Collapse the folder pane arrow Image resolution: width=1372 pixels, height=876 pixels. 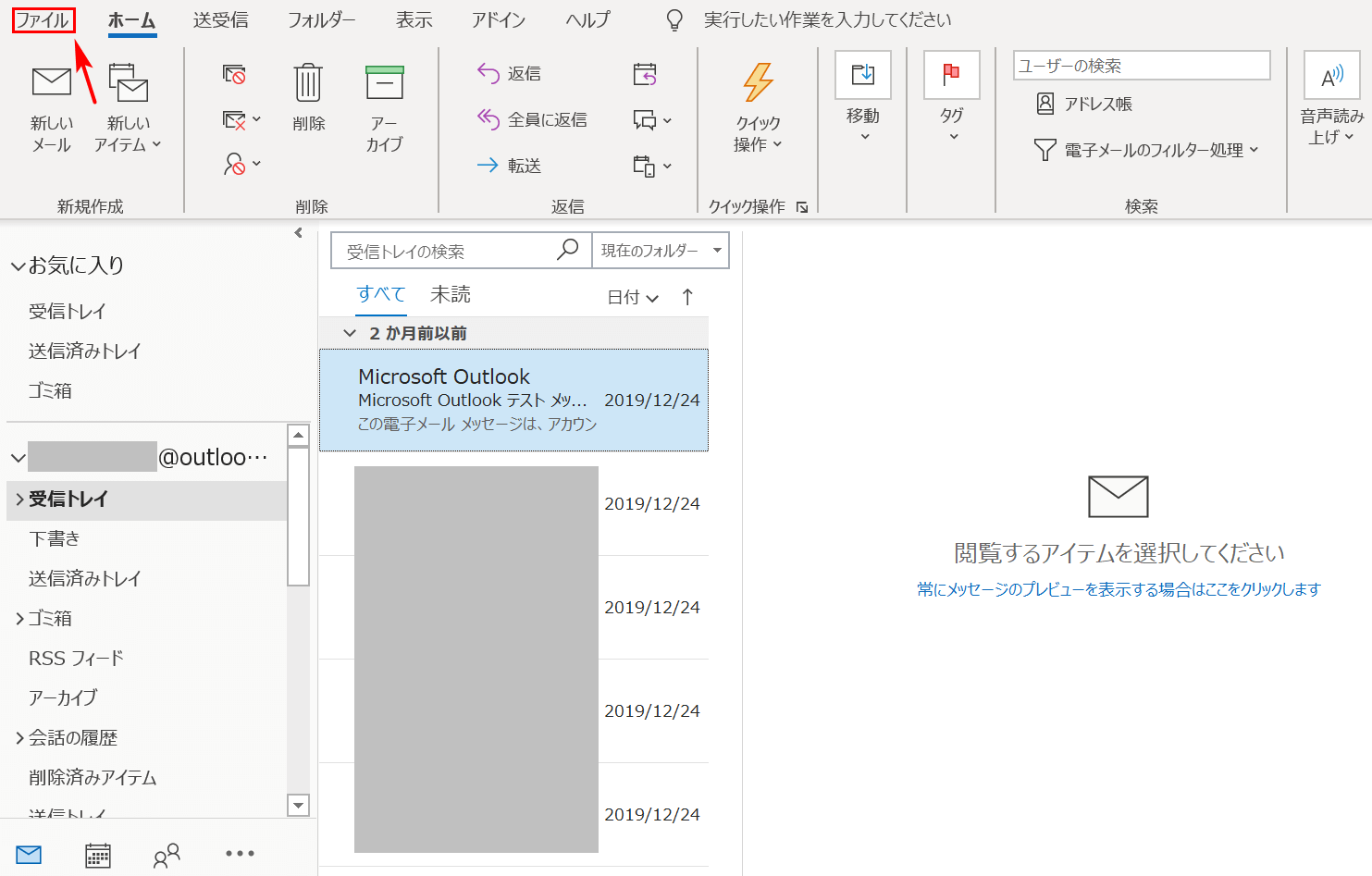[x=298, y=233]
